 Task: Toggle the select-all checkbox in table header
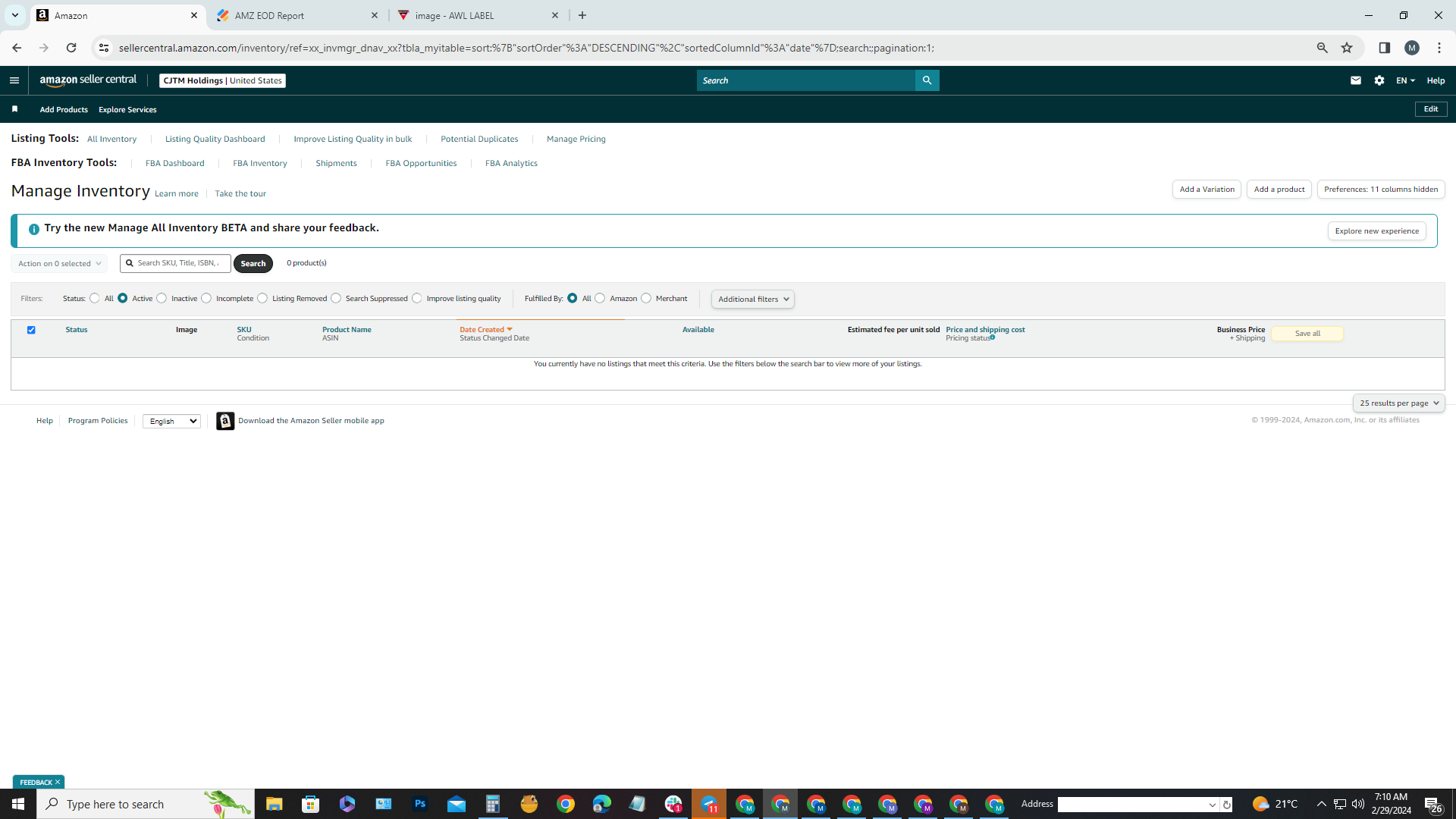coord(31,330)
